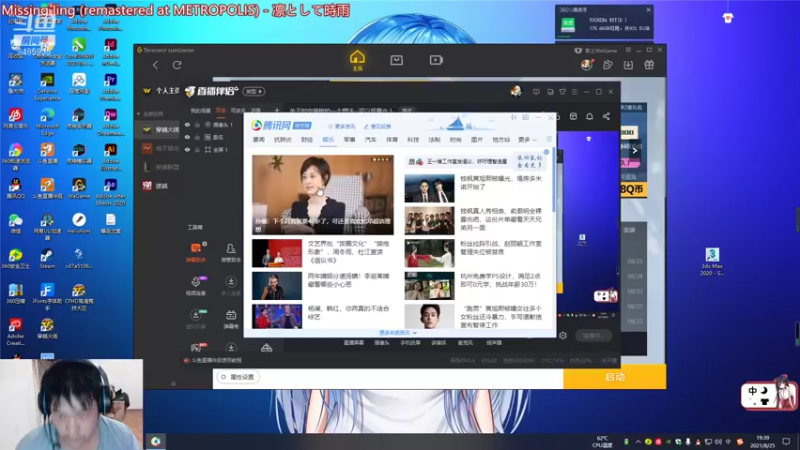
Task: Click the yellow 启动 button
Action: click(x=614, y=377)
